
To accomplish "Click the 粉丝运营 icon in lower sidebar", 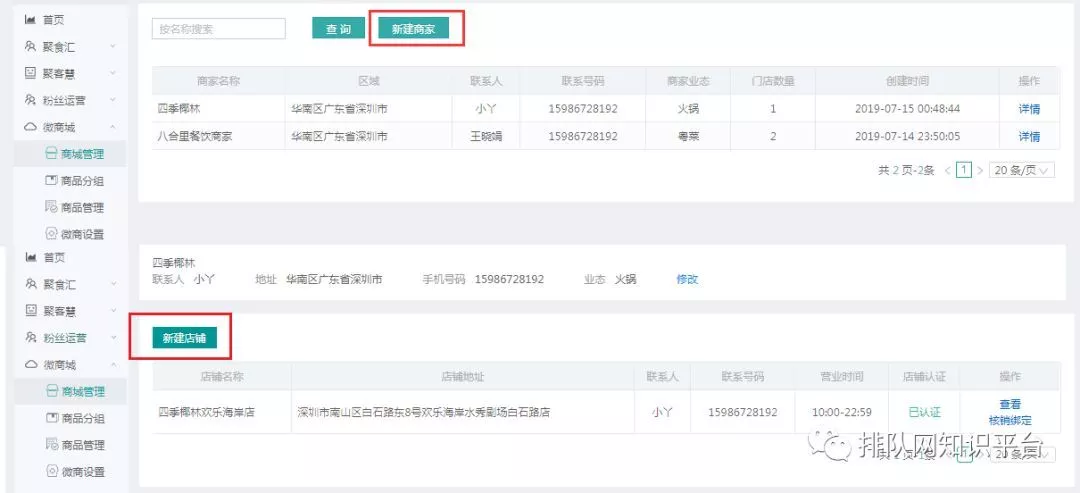I will (x=30, y=338).
